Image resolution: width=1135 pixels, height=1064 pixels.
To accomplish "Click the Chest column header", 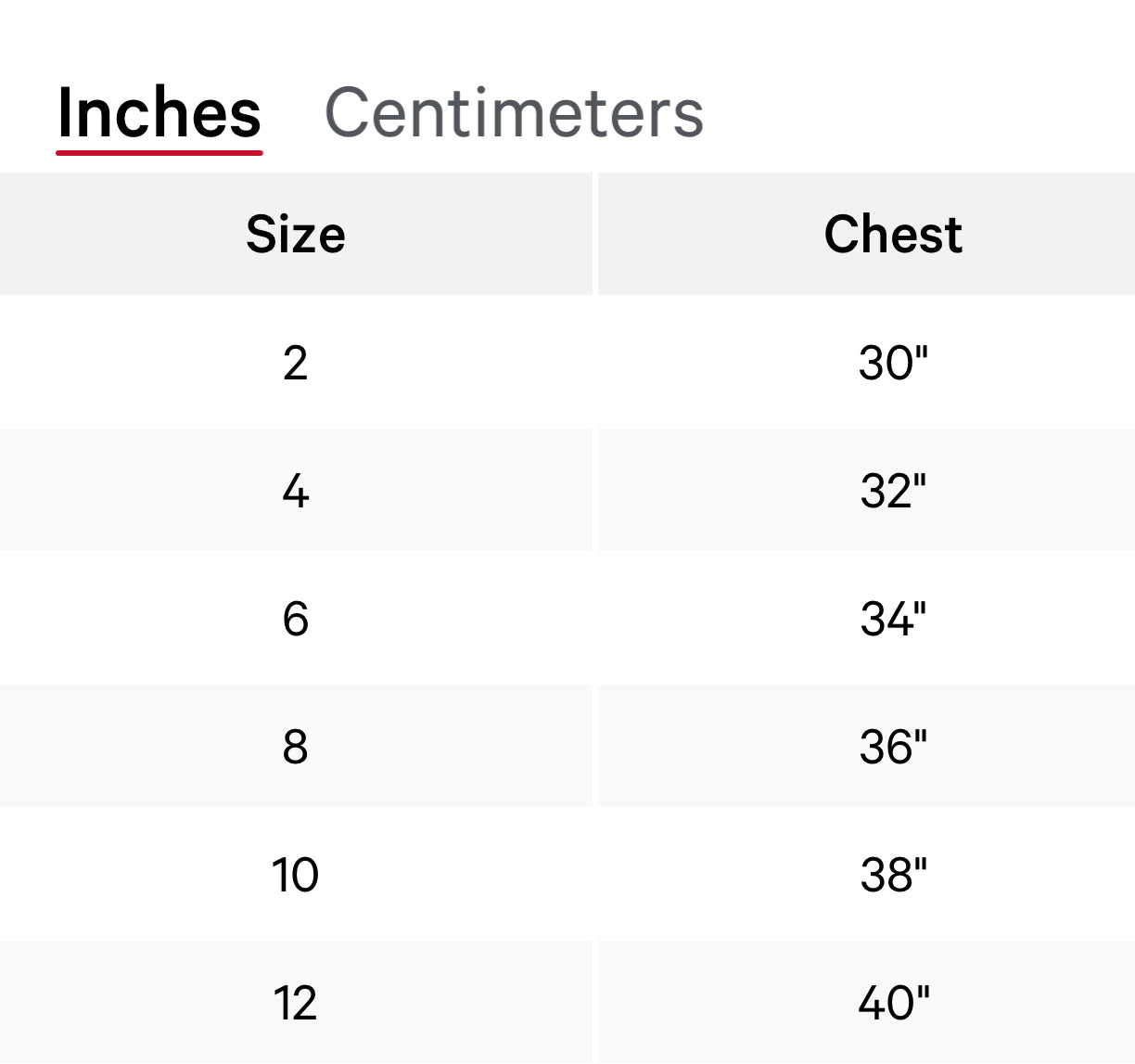I will click(x=893, y=234).
